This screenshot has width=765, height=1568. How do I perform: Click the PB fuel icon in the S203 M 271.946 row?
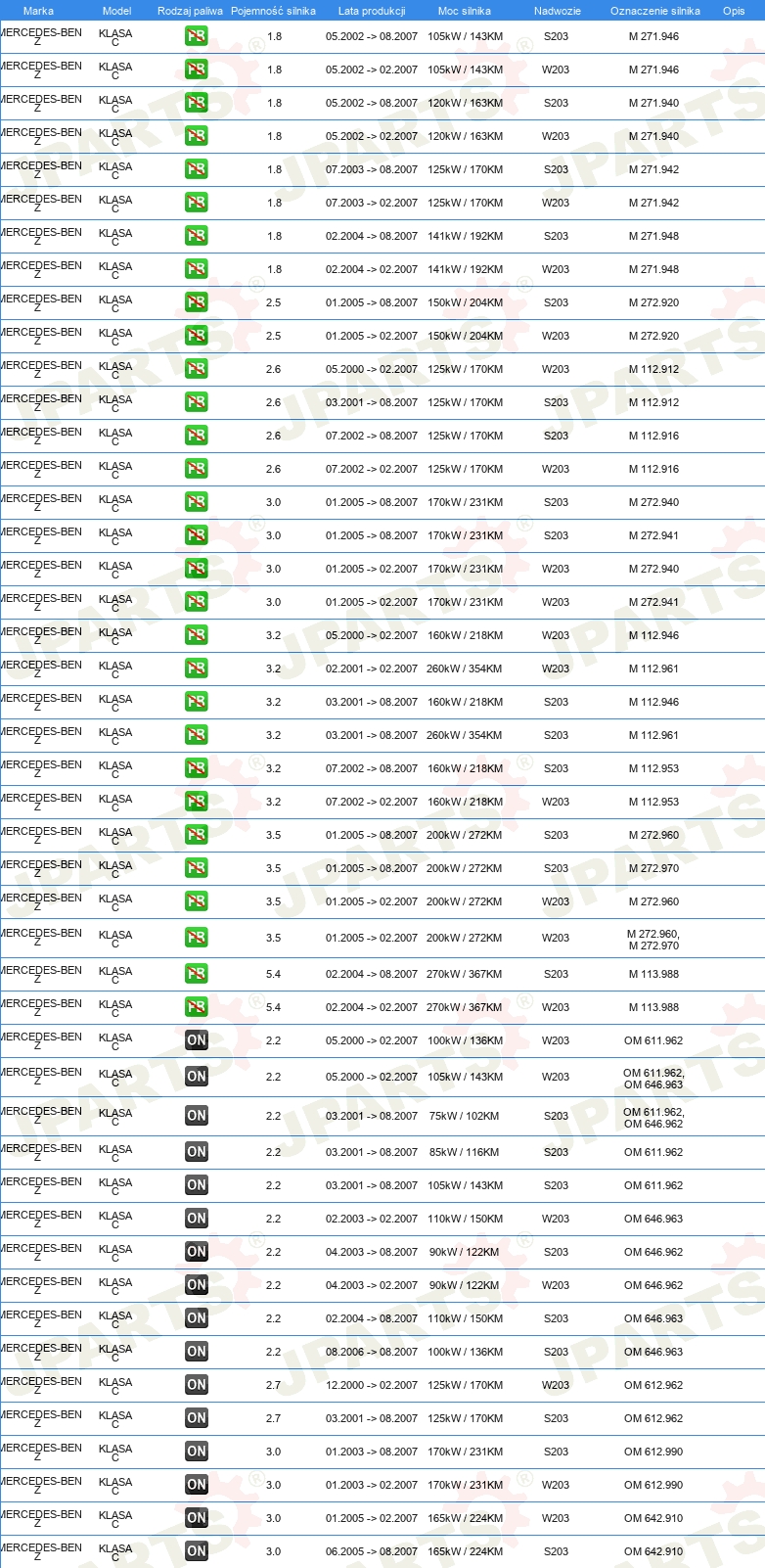tap(197, 36)
